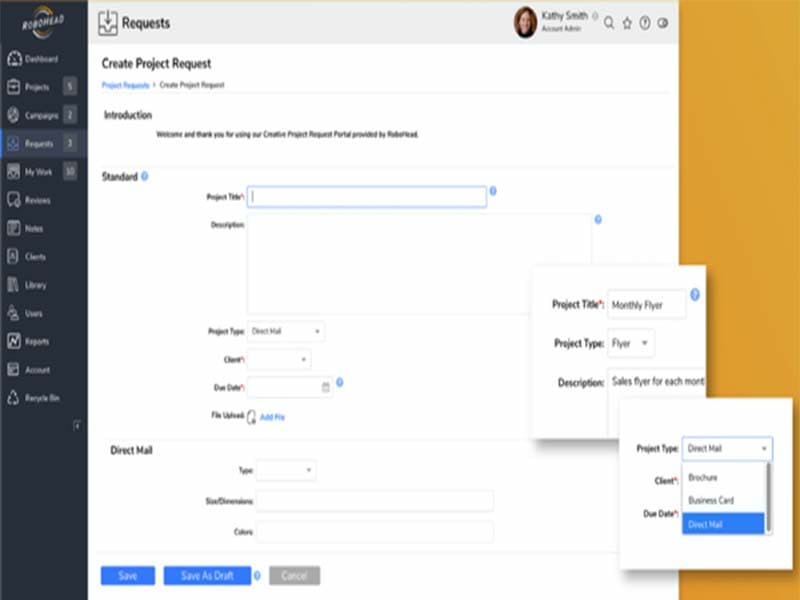Screen dimensions: 800x600
Task: Select Brochure from the dropdown list
Action: tap(703, 478)
